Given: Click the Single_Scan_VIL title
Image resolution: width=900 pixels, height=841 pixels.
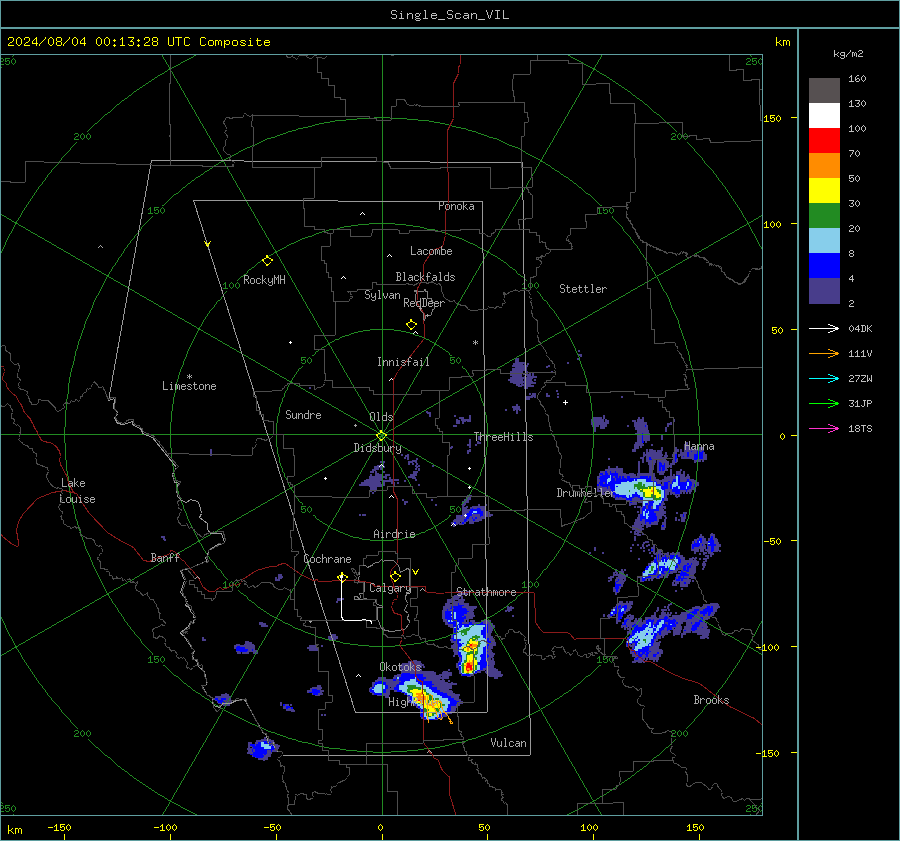Looking at the screenshot, I should (x=449, y=15).
